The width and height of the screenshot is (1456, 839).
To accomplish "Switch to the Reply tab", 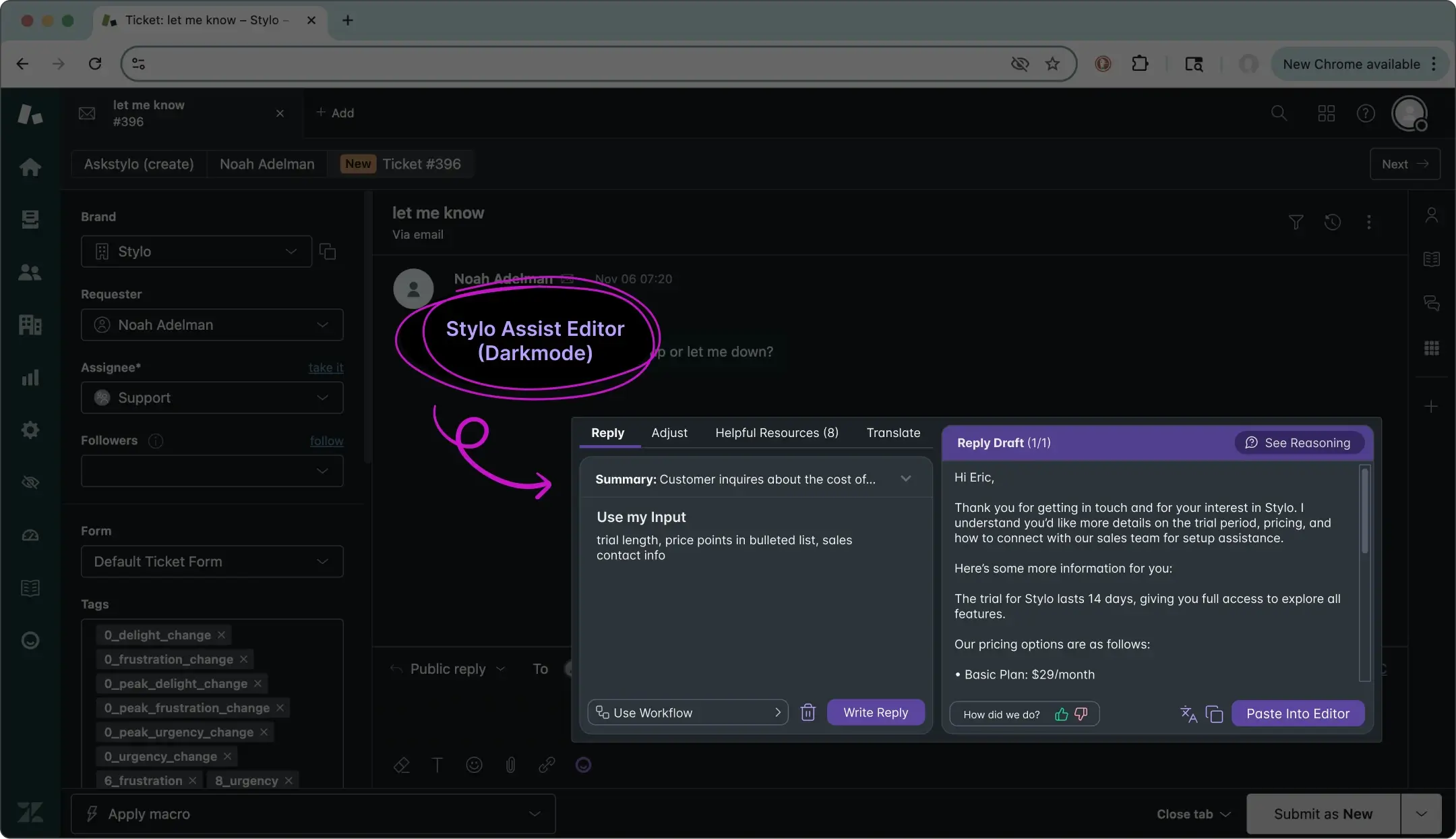I will (x=607, y=433).
